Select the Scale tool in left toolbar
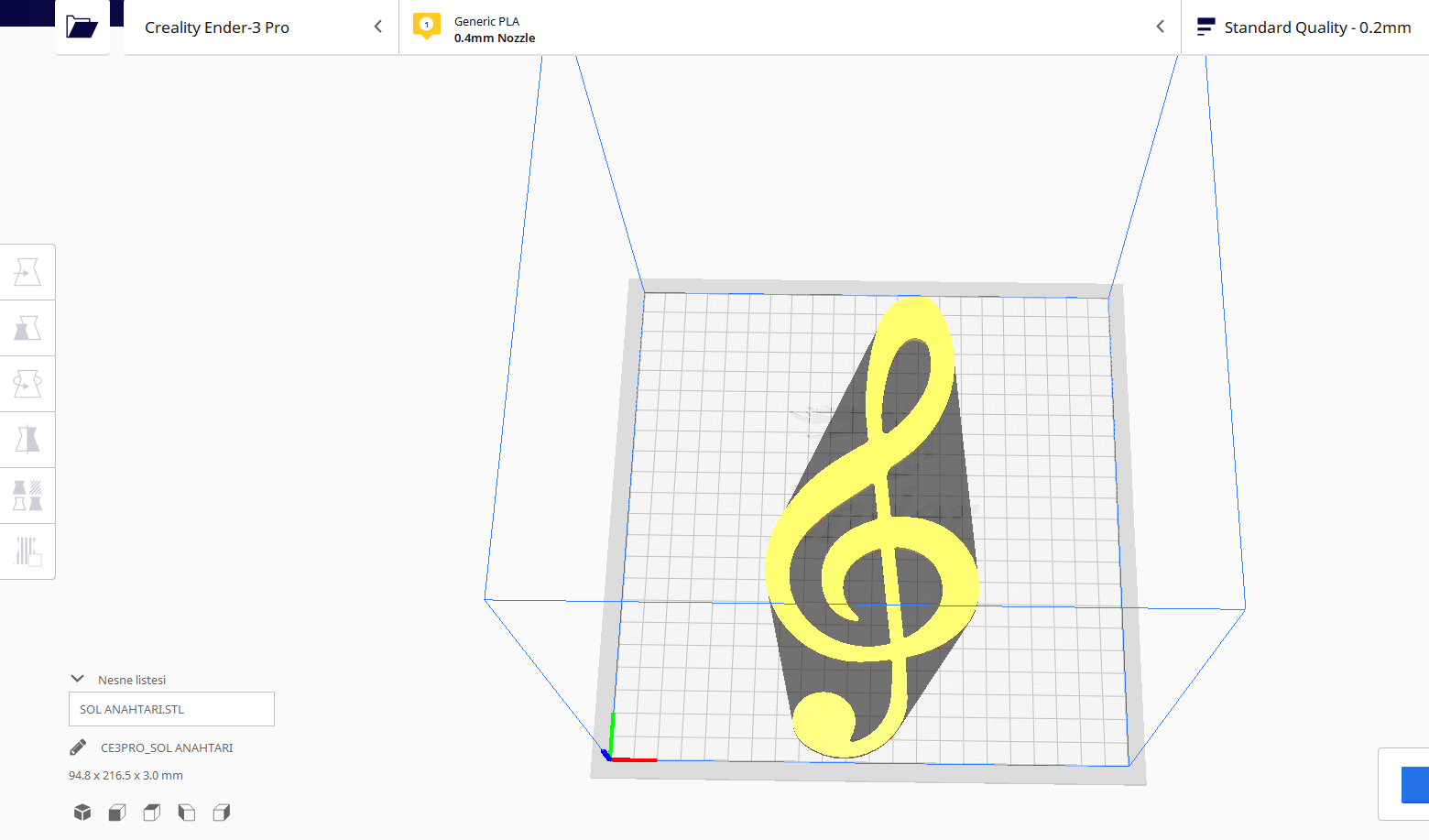Screen dimensions: 1429x840 coord(27,328)
